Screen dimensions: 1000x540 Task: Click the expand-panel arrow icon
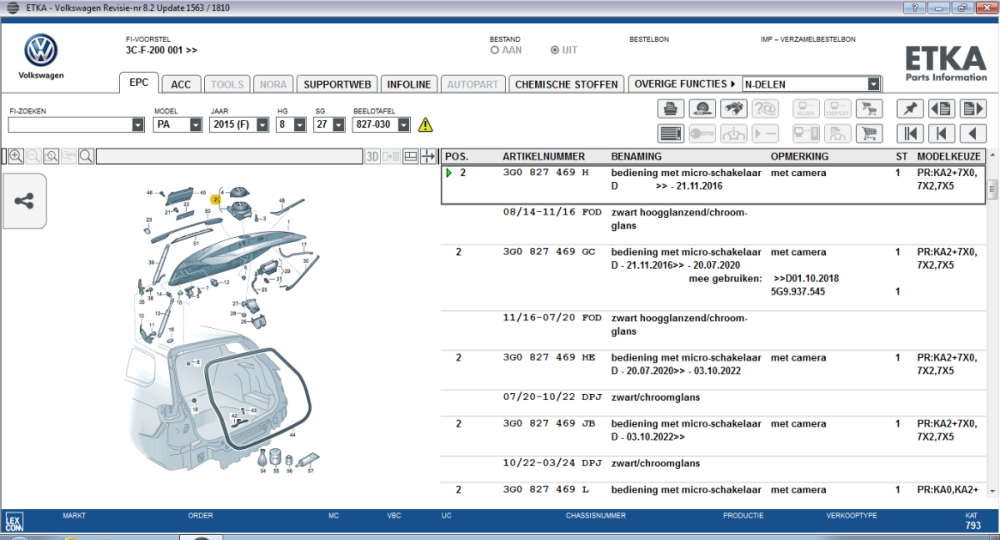(x=428, y=156)
